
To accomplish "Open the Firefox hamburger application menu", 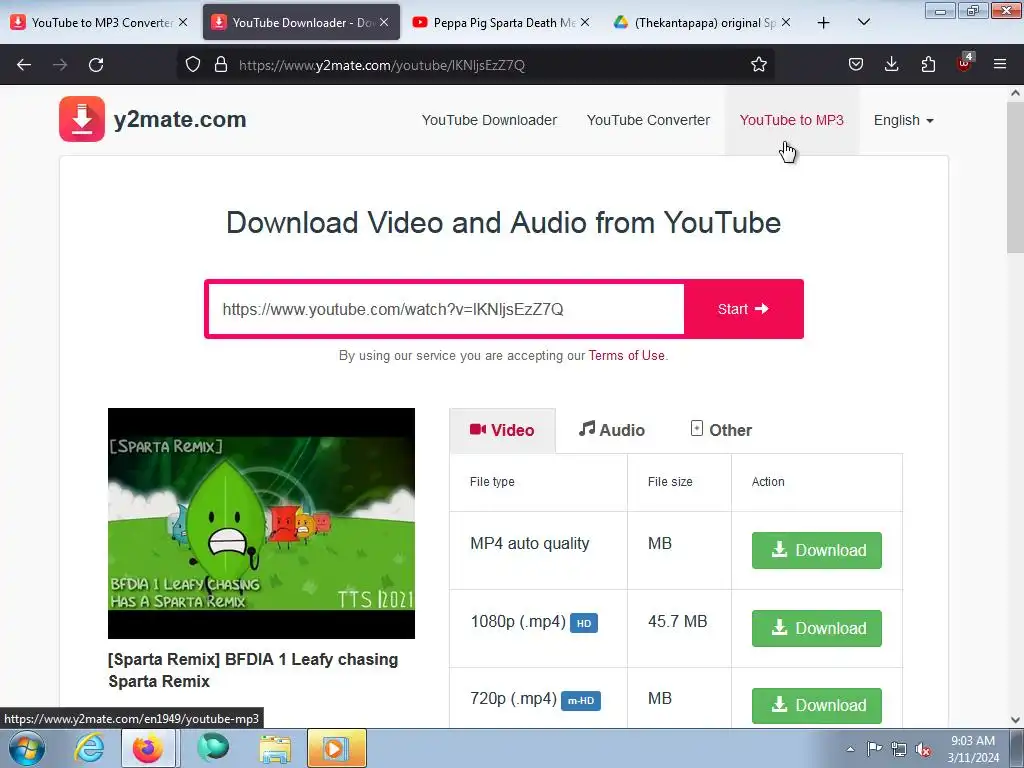I will click(x=1000, y=65).
